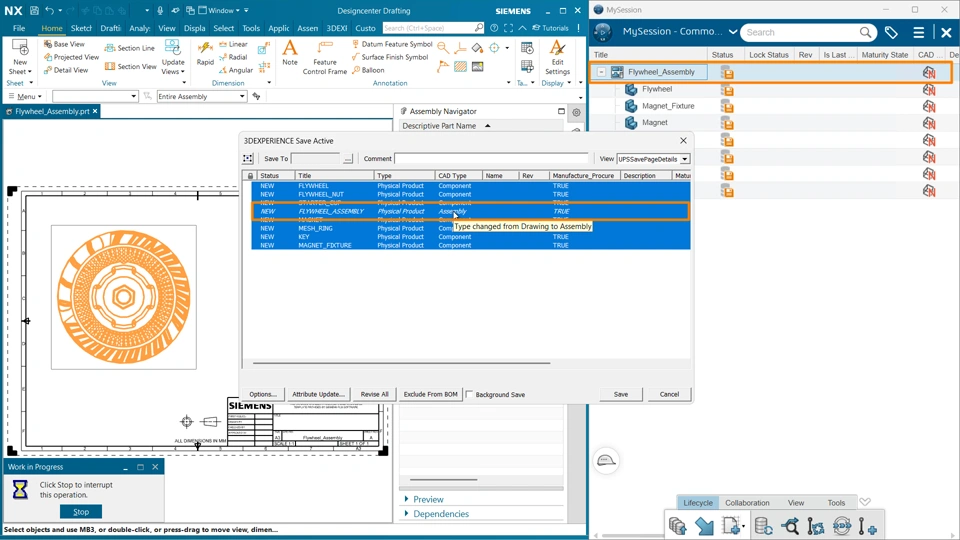Click the Cancel button in dialog

(x=669, y=394)
